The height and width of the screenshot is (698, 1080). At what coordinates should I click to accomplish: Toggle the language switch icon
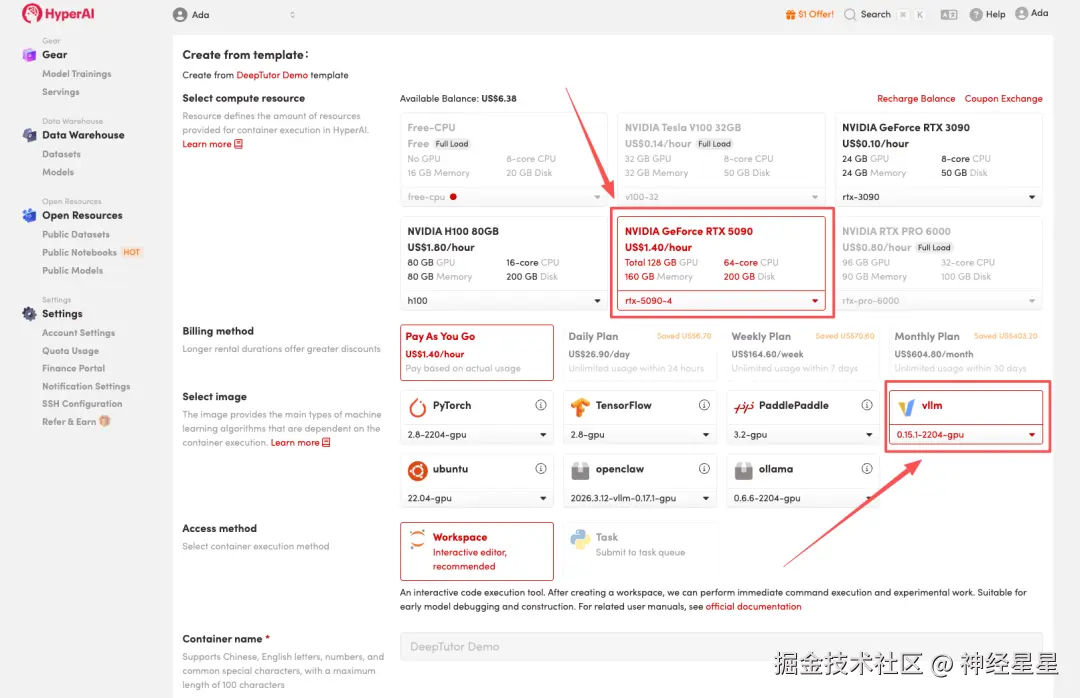click(x=948, y=14)
